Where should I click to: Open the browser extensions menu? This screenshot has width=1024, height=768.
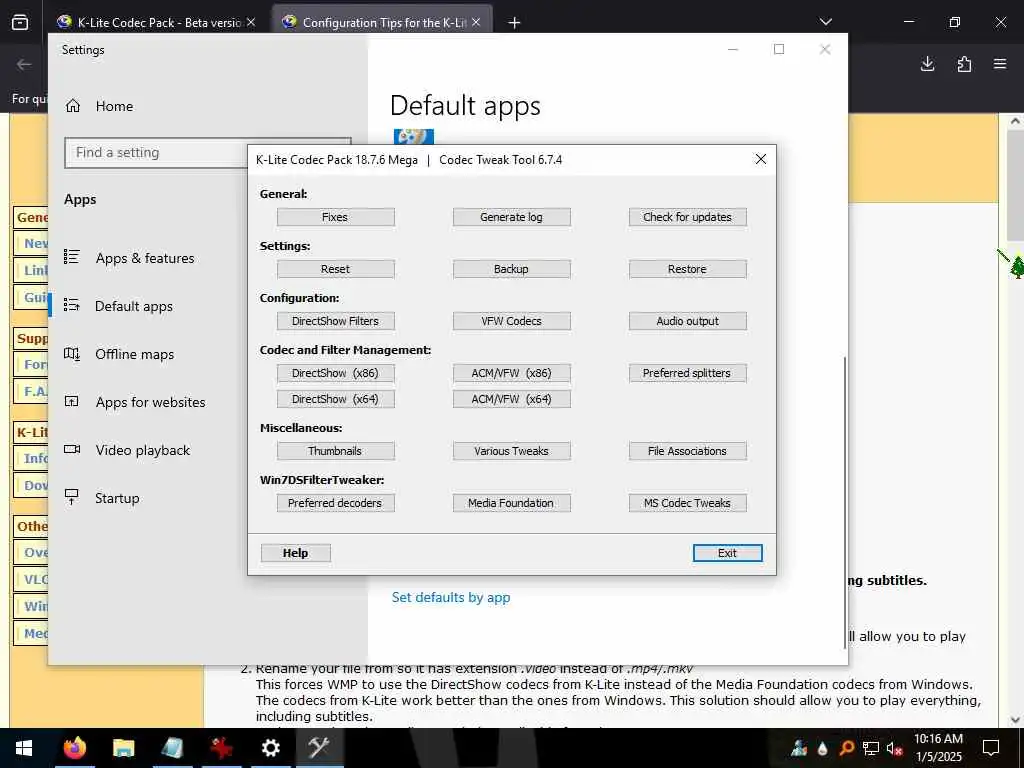pyautogui.click(x=964, y=64)
